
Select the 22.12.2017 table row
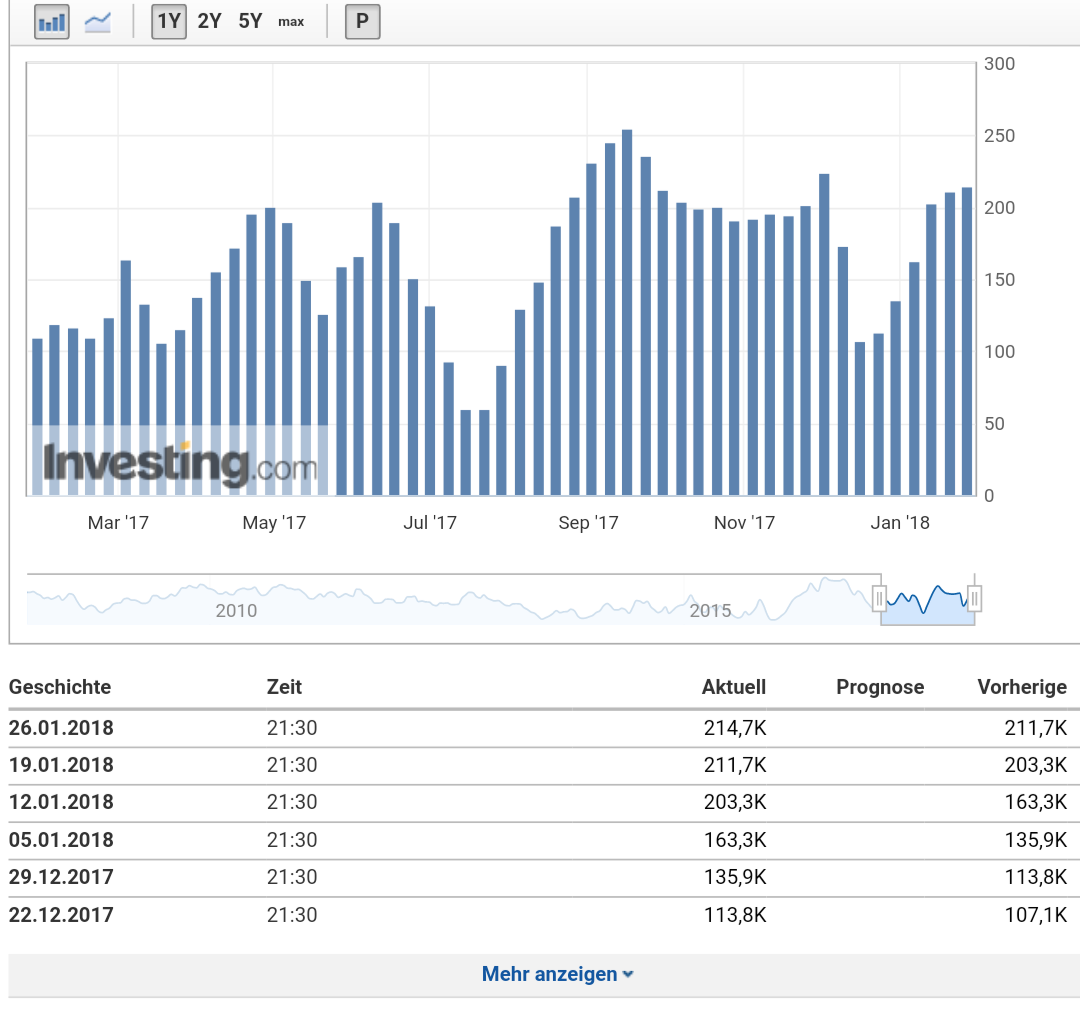pyautogui.click(x=538, y=914)
